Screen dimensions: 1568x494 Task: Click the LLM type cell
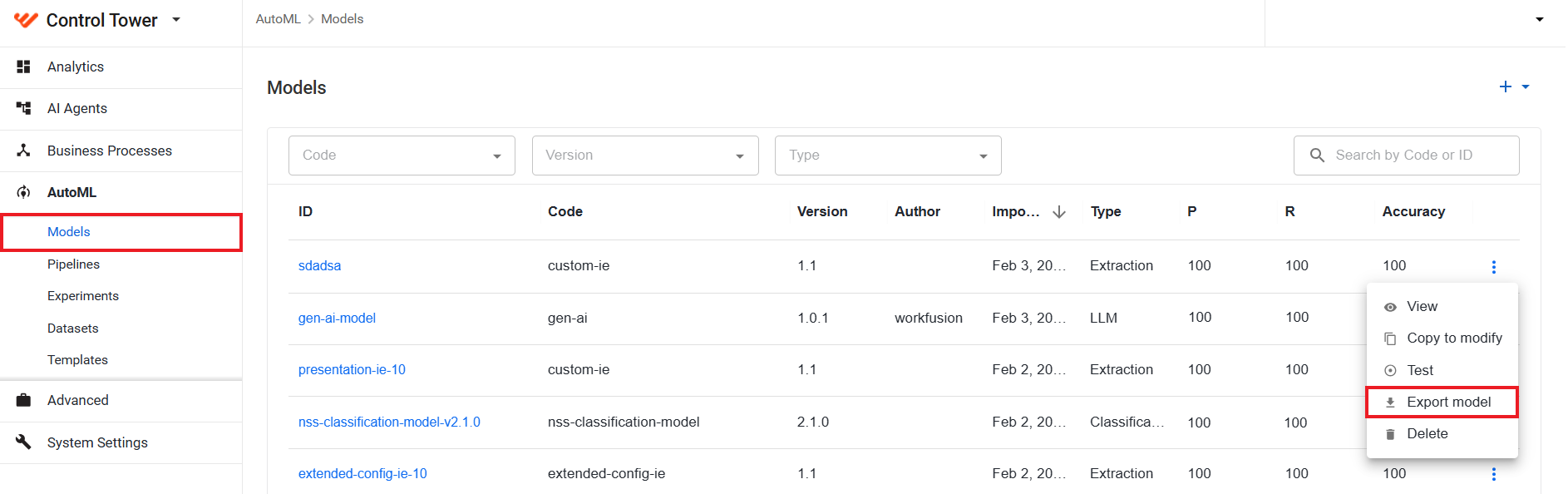click(1103, 319)
